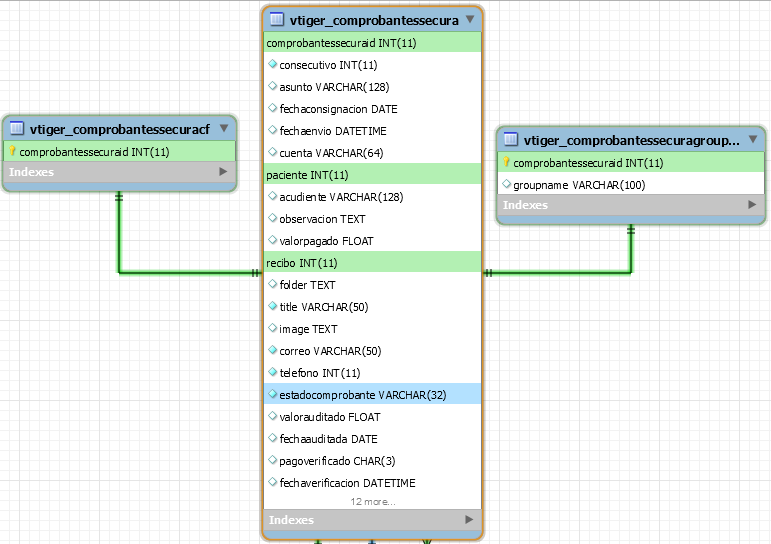Click the diamond icon beside image TEXT
This screenshot has height=544, width=771.
tap(272, 328)
